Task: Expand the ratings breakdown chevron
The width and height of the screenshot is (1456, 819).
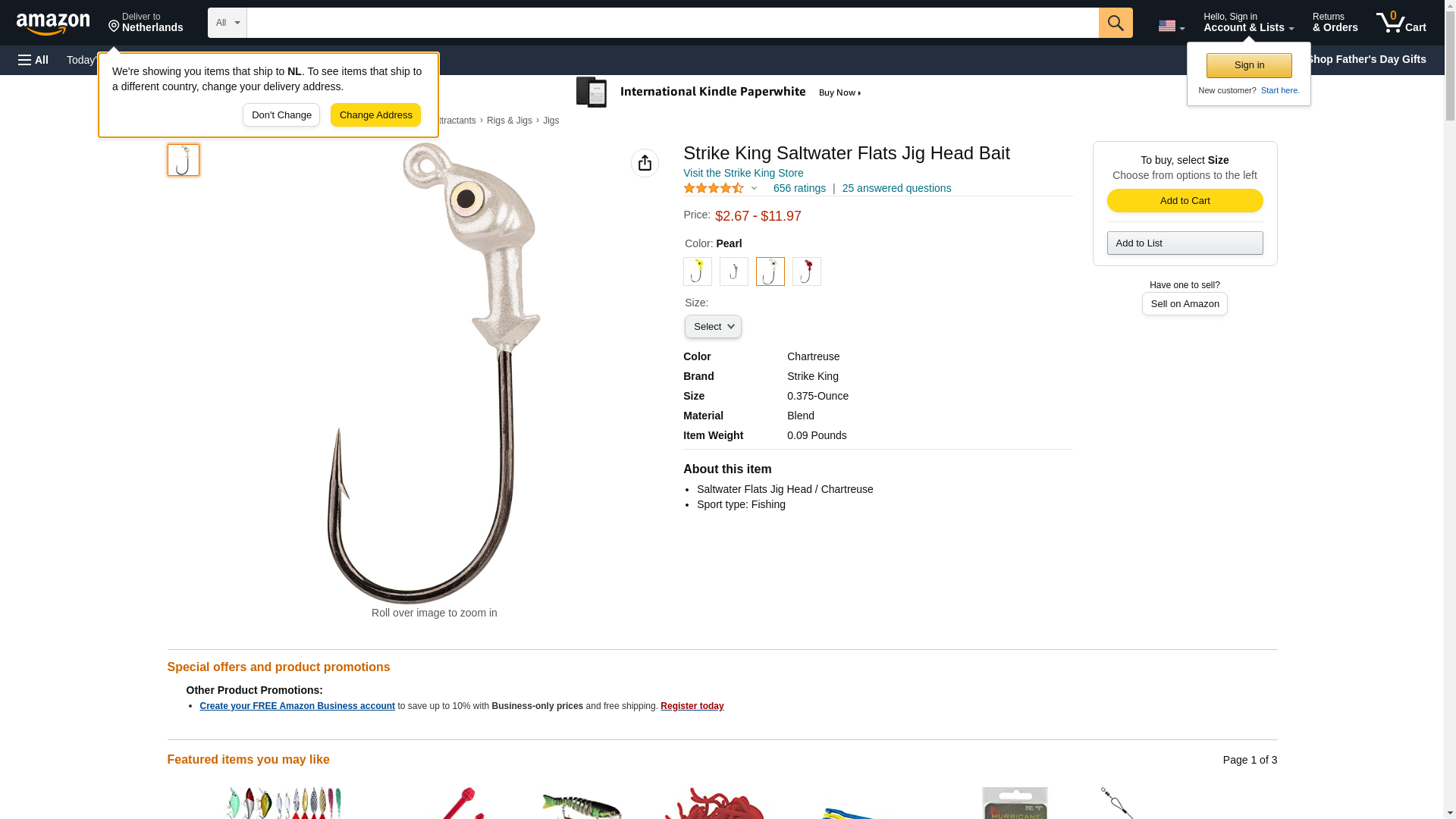Action: pyautogui.click(x=754, y=189)
